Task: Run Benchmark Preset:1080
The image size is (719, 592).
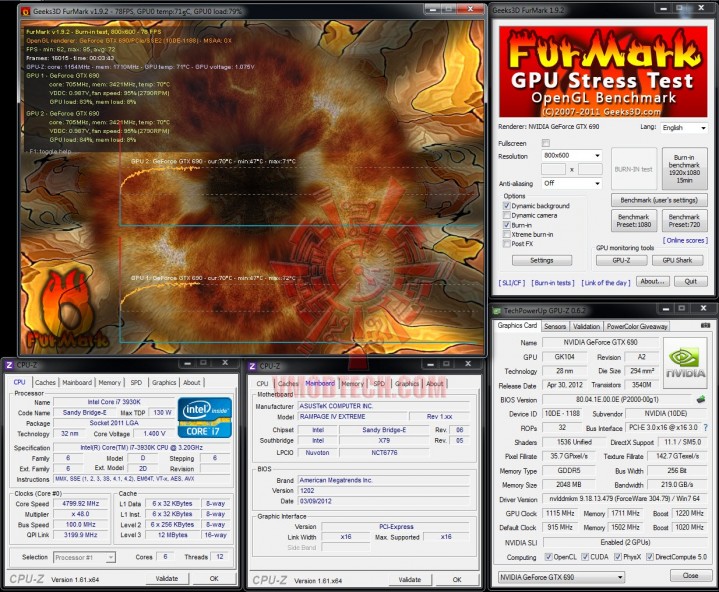Action: (x=634, y=221)
